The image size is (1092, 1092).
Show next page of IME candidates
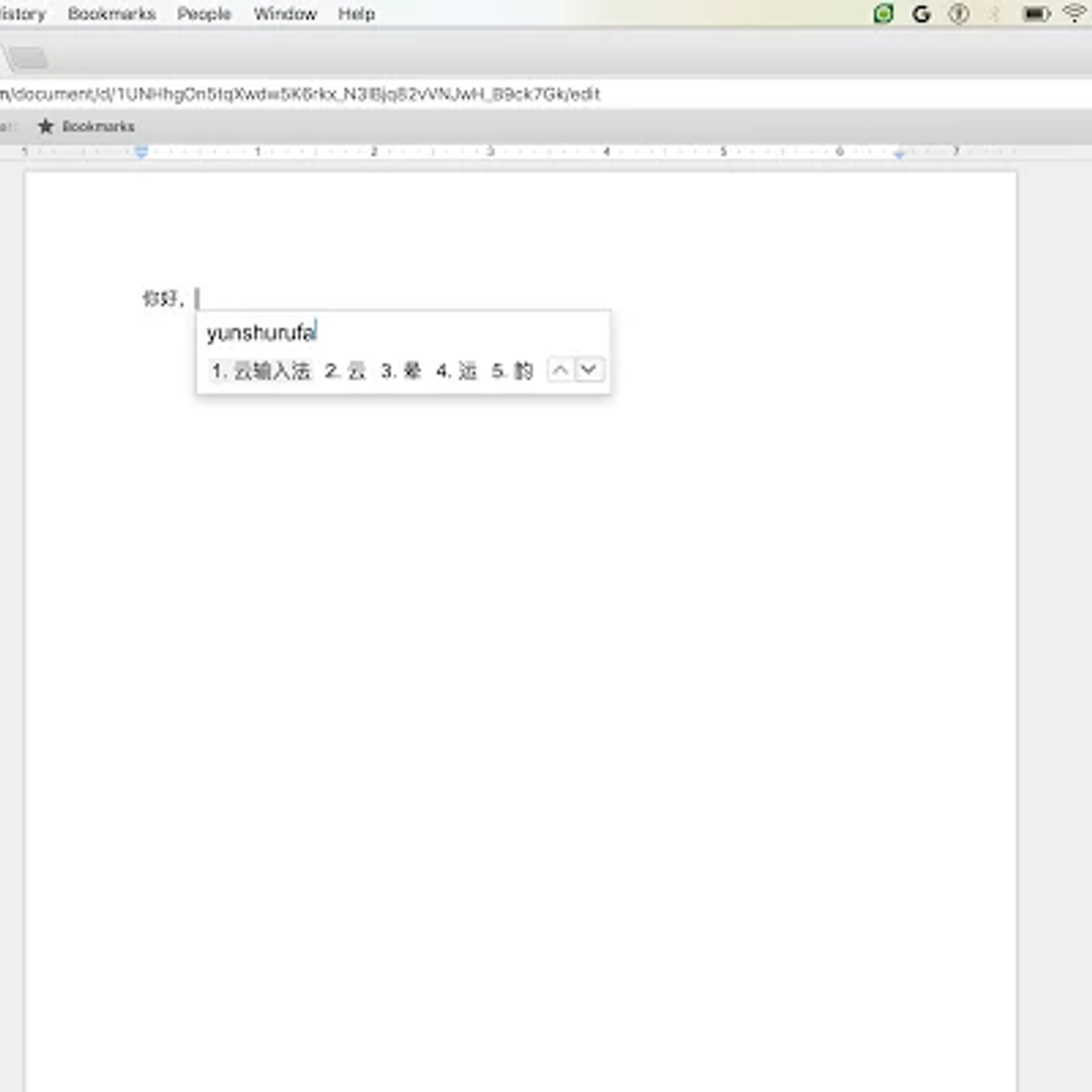(590, 369)
